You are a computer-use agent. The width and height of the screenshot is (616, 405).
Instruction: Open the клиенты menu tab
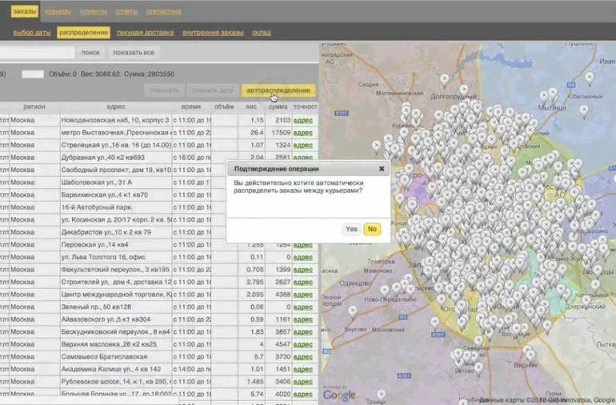tap(93, 11)
